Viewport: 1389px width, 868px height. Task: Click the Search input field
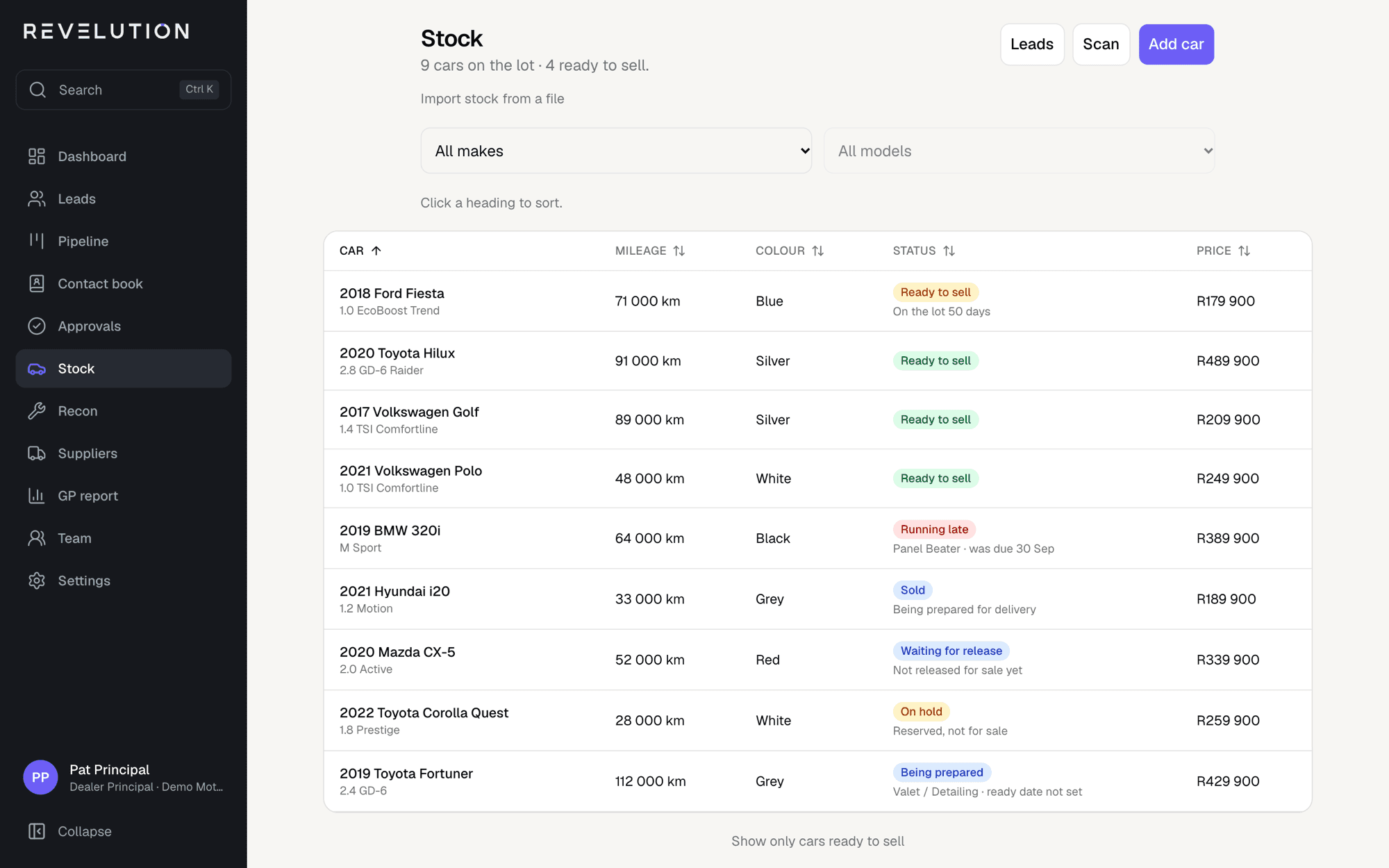124,90
